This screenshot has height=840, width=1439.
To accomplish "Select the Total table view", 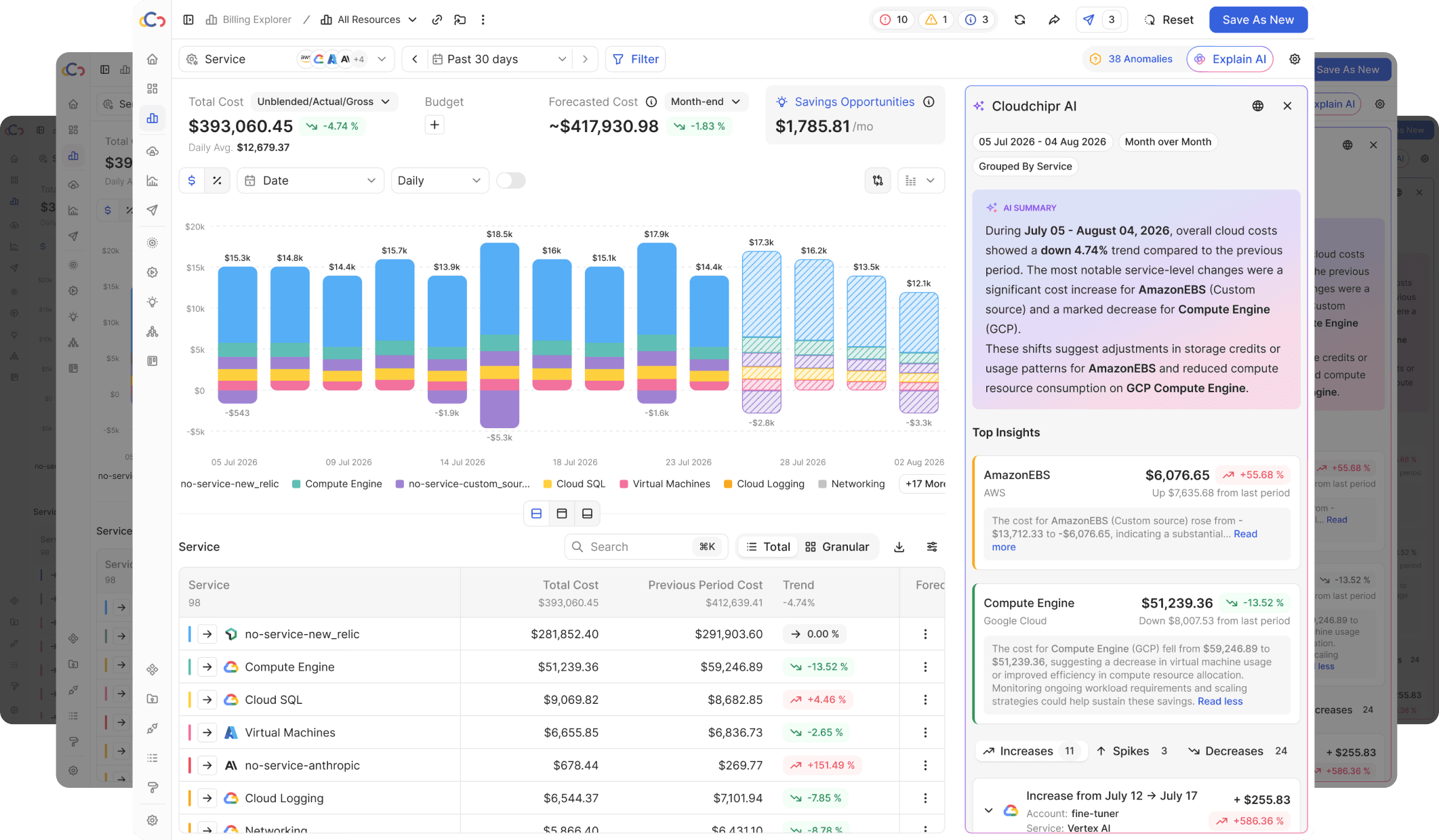I will point(769,547).
